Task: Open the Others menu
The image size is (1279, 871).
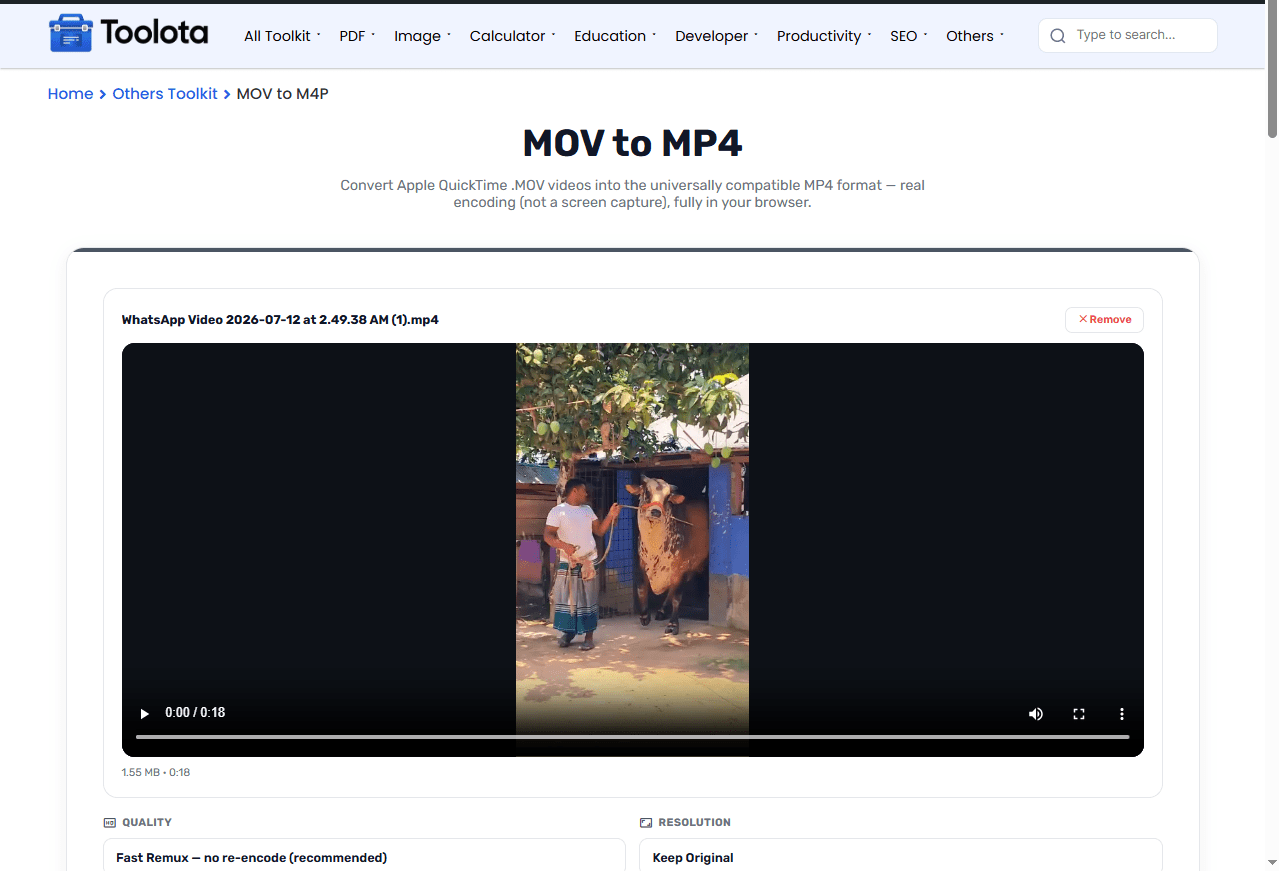Action: coord(975,36)
